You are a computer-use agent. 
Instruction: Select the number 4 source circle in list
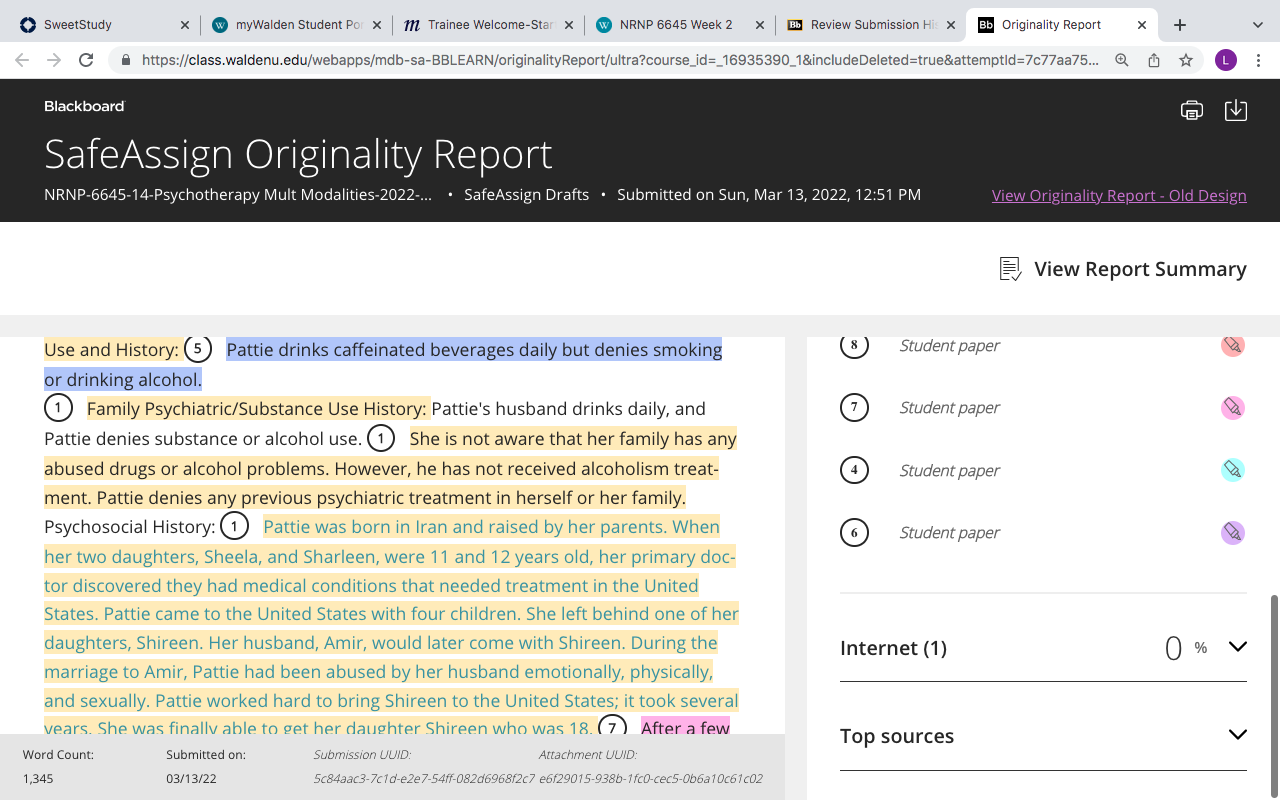coord(854,470)
